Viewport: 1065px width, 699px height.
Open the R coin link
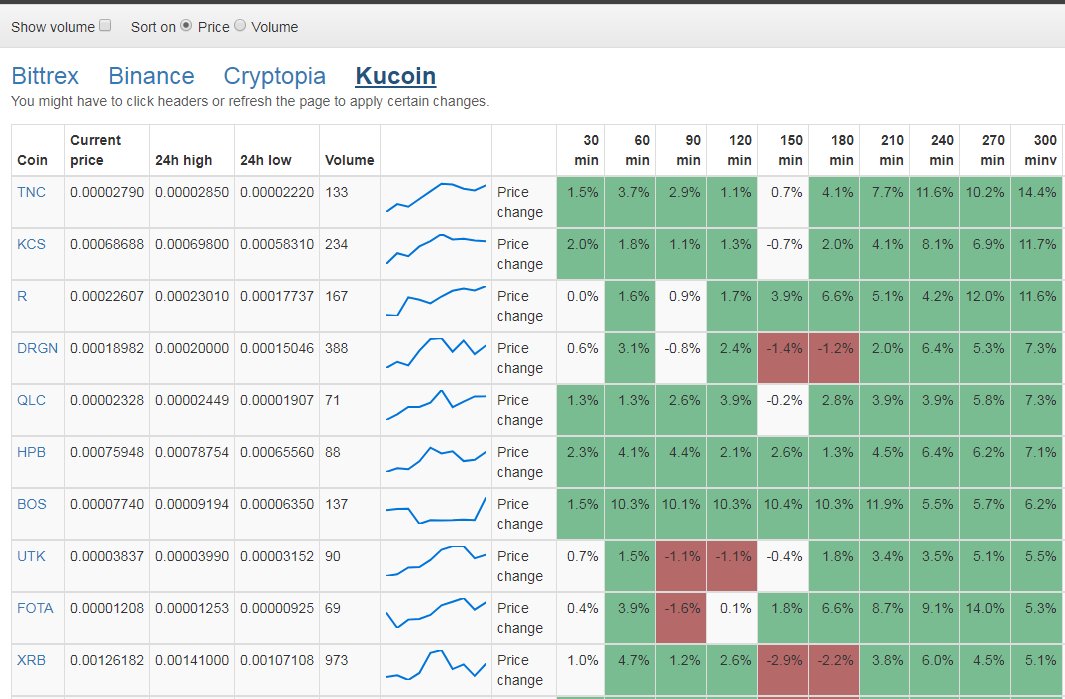click(x=22, y=296)
